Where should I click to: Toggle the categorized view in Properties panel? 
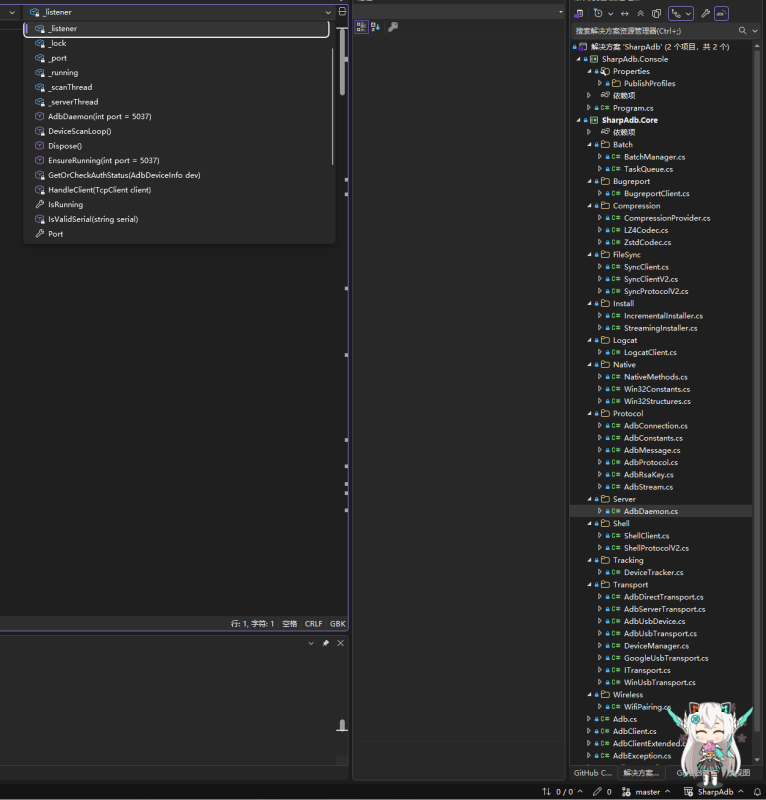[362, 27]
